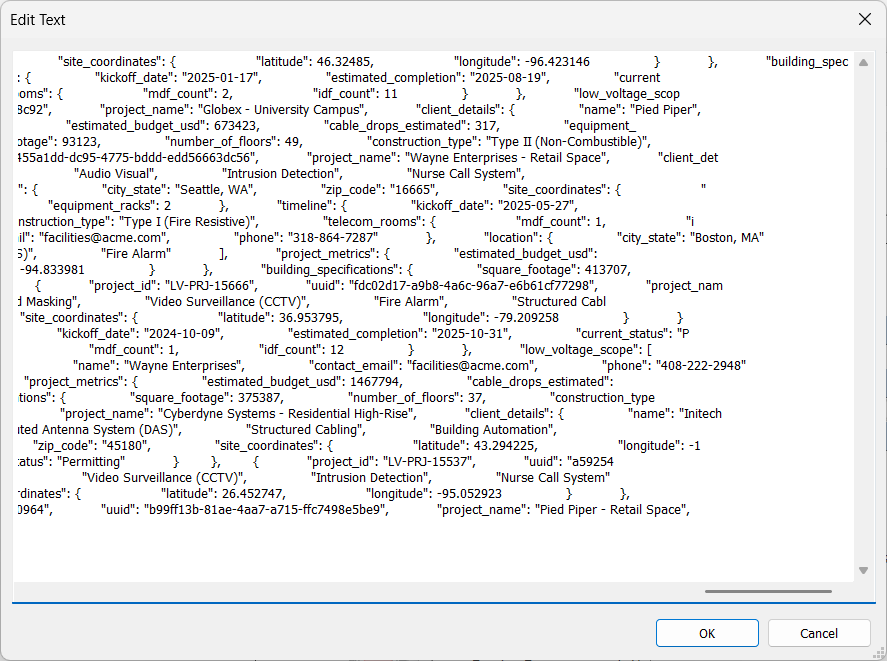Image resolution: width=887 pixels, height=661 pixels.
Task: Click the phone number "318-864-7287"
Action: pyautogui.click(x=333, y=238)
